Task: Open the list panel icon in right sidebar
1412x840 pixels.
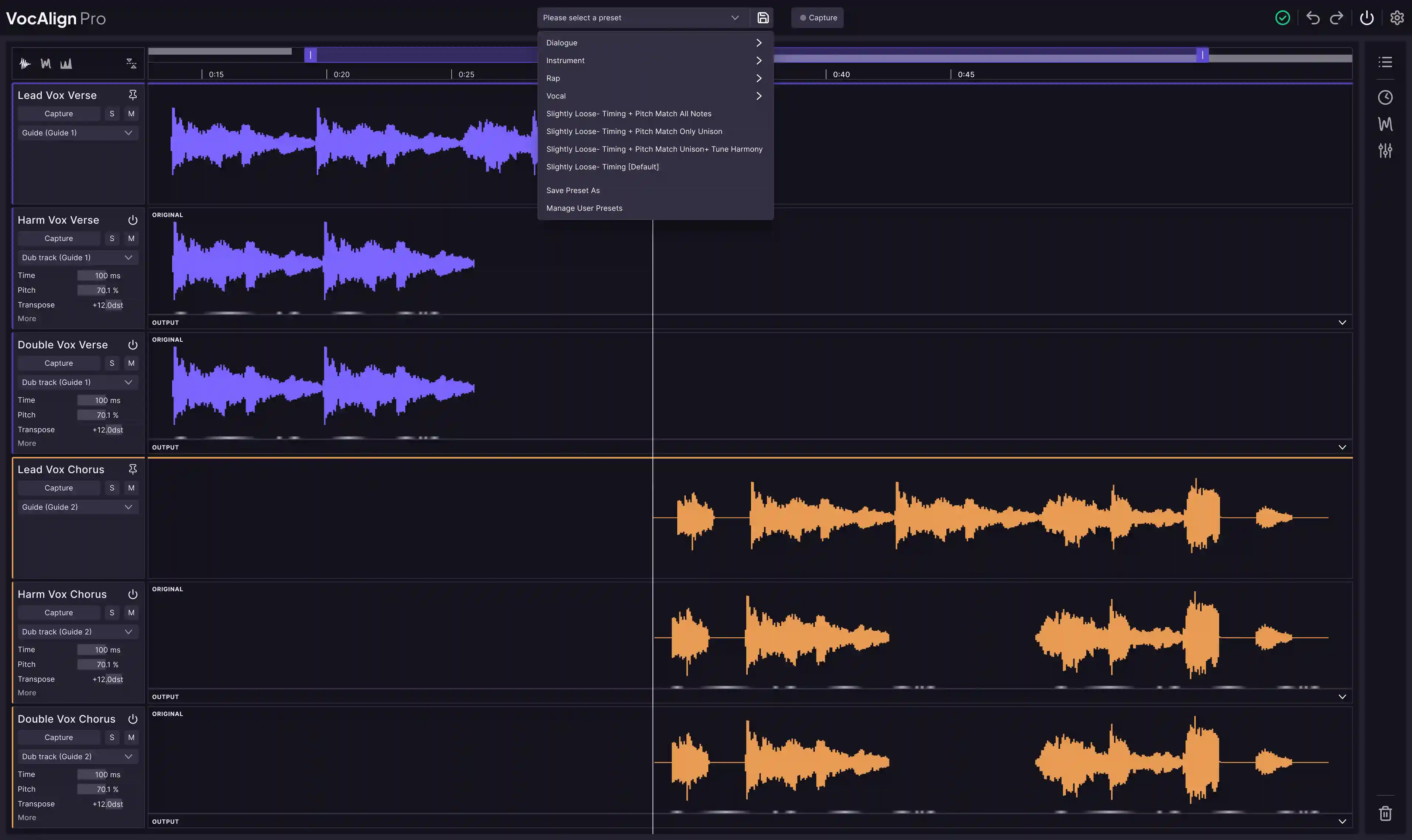Action: click(1385, 62)
